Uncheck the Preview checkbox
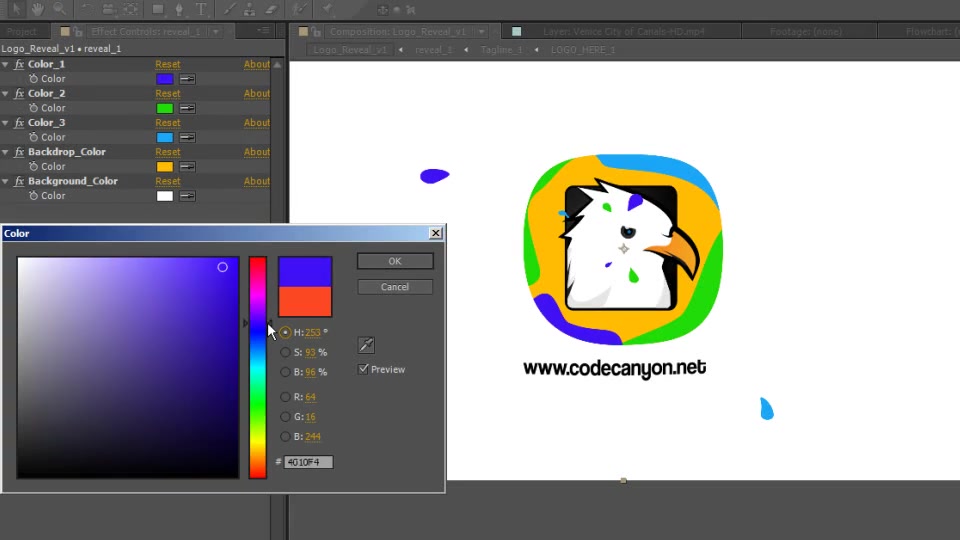The height and width of the screenshot is (540, 960). [364, 369]
